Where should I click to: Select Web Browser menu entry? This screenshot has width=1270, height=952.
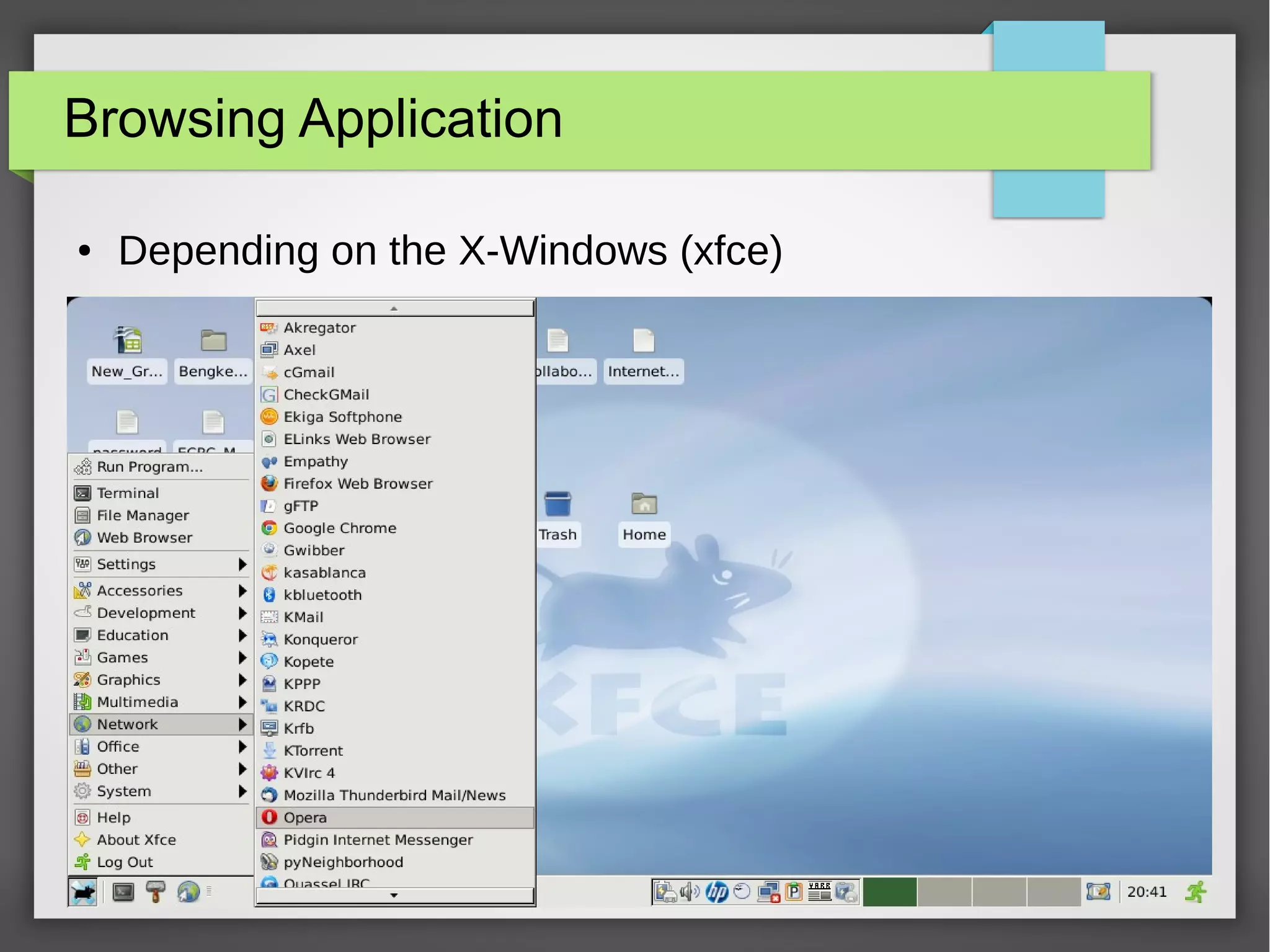[161, 538]
